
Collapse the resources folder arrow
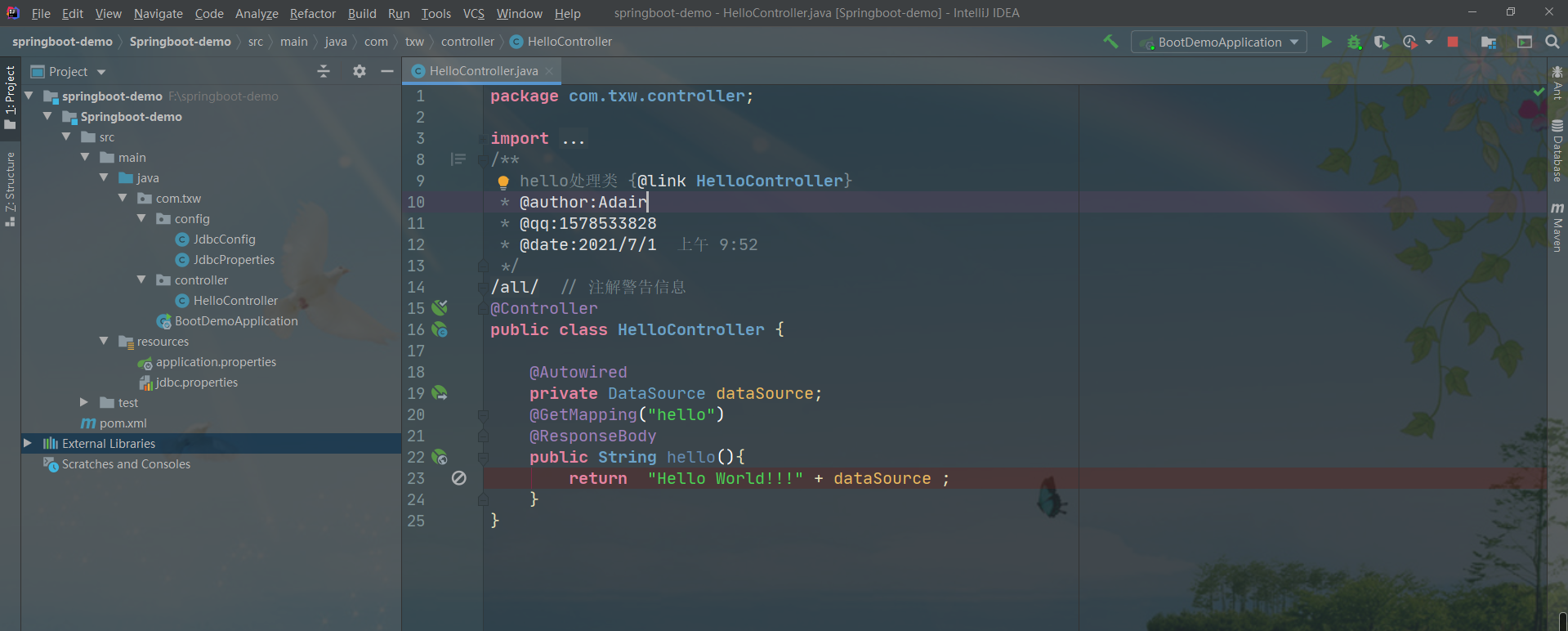coord(104,341)
